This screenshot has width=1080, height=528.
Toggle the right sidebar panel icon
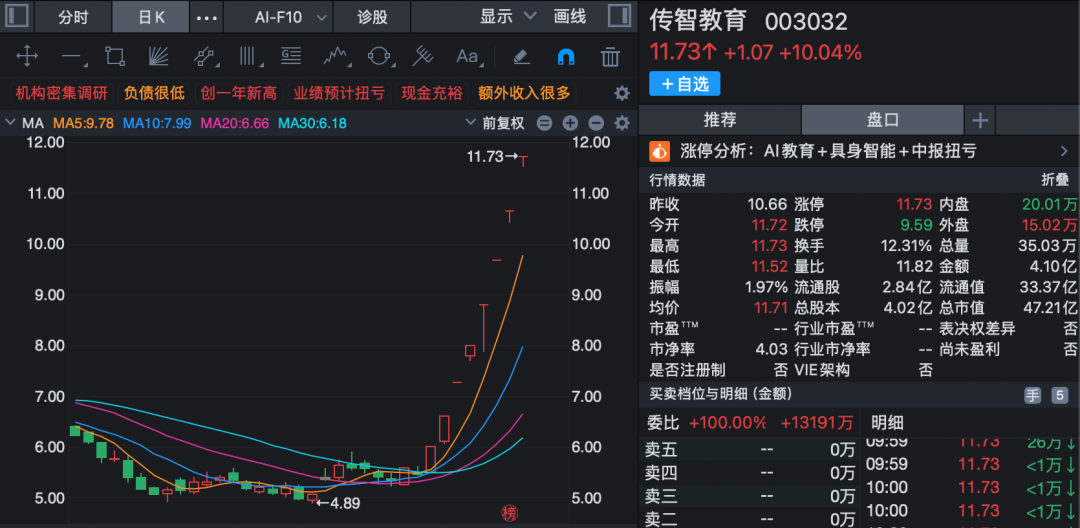point(619,17)
